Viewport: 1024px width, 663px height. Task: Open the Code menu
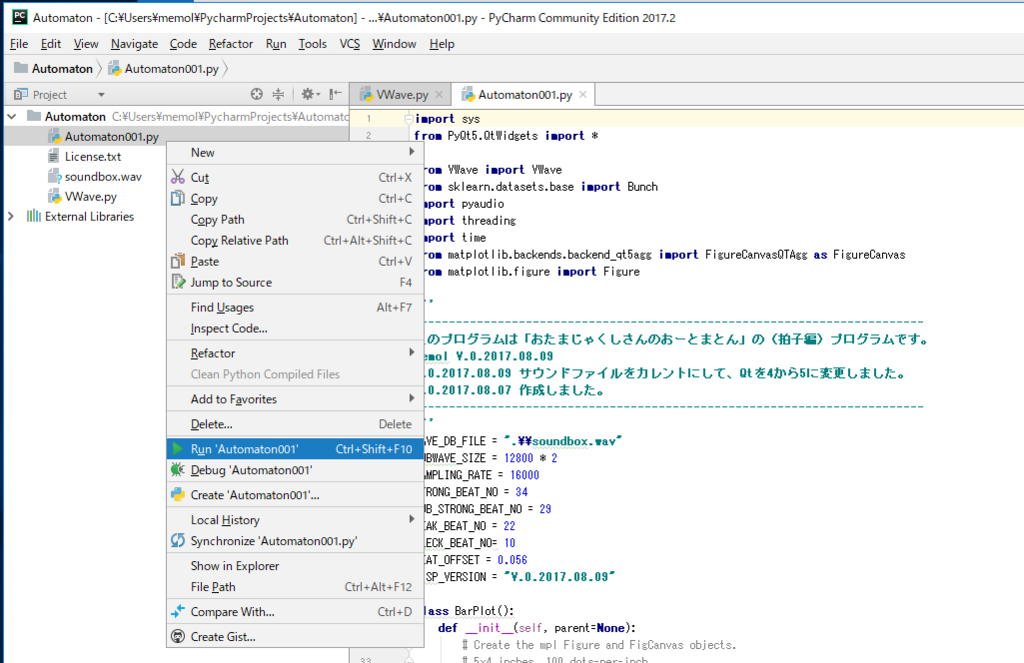coord(183,44)
